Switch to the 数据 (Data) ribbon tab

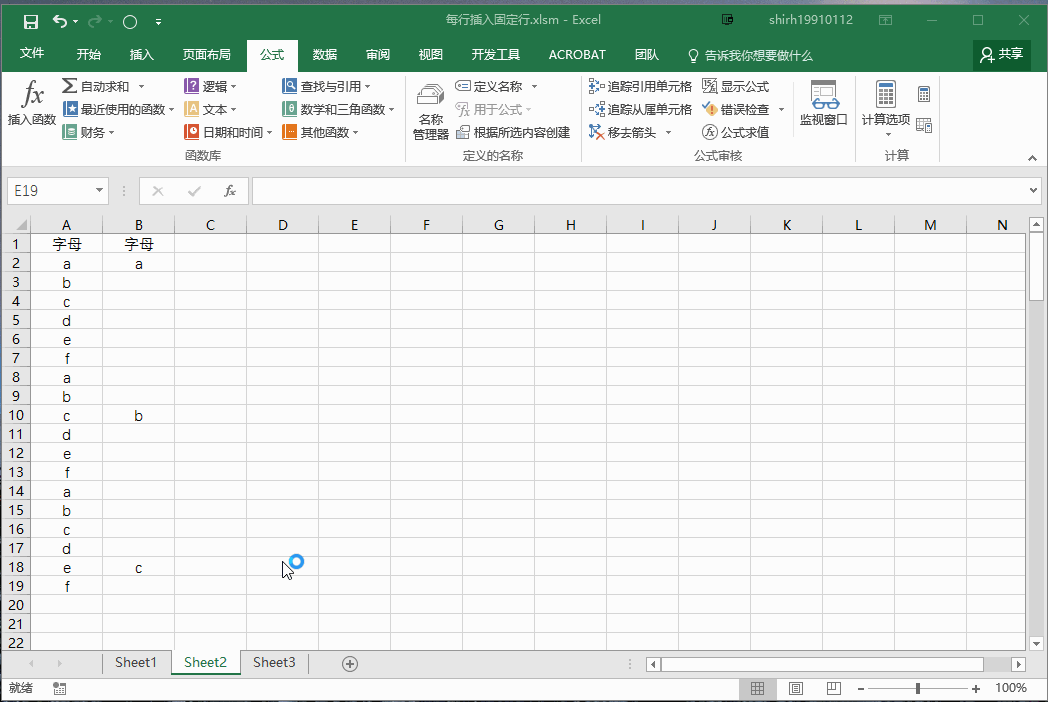click(324, 55)
